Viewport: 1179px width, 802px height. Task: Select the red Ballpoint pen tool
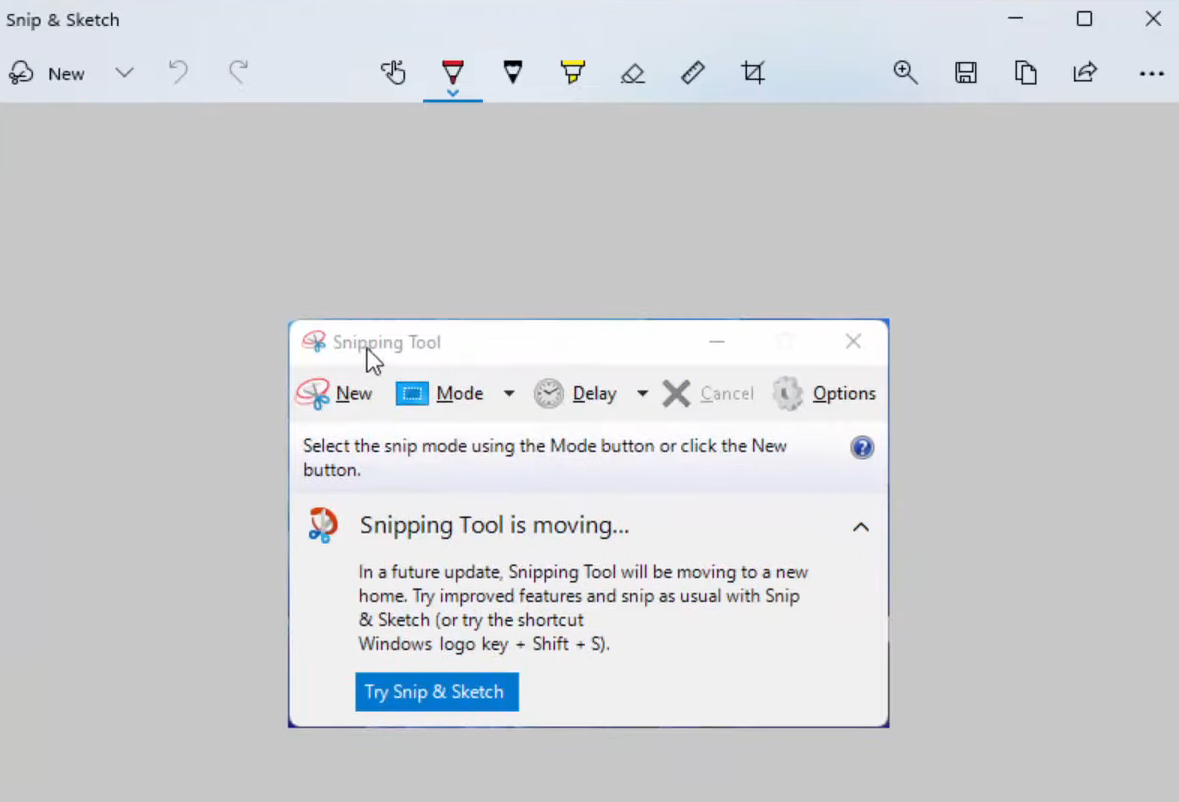click(x=453, y=71)
